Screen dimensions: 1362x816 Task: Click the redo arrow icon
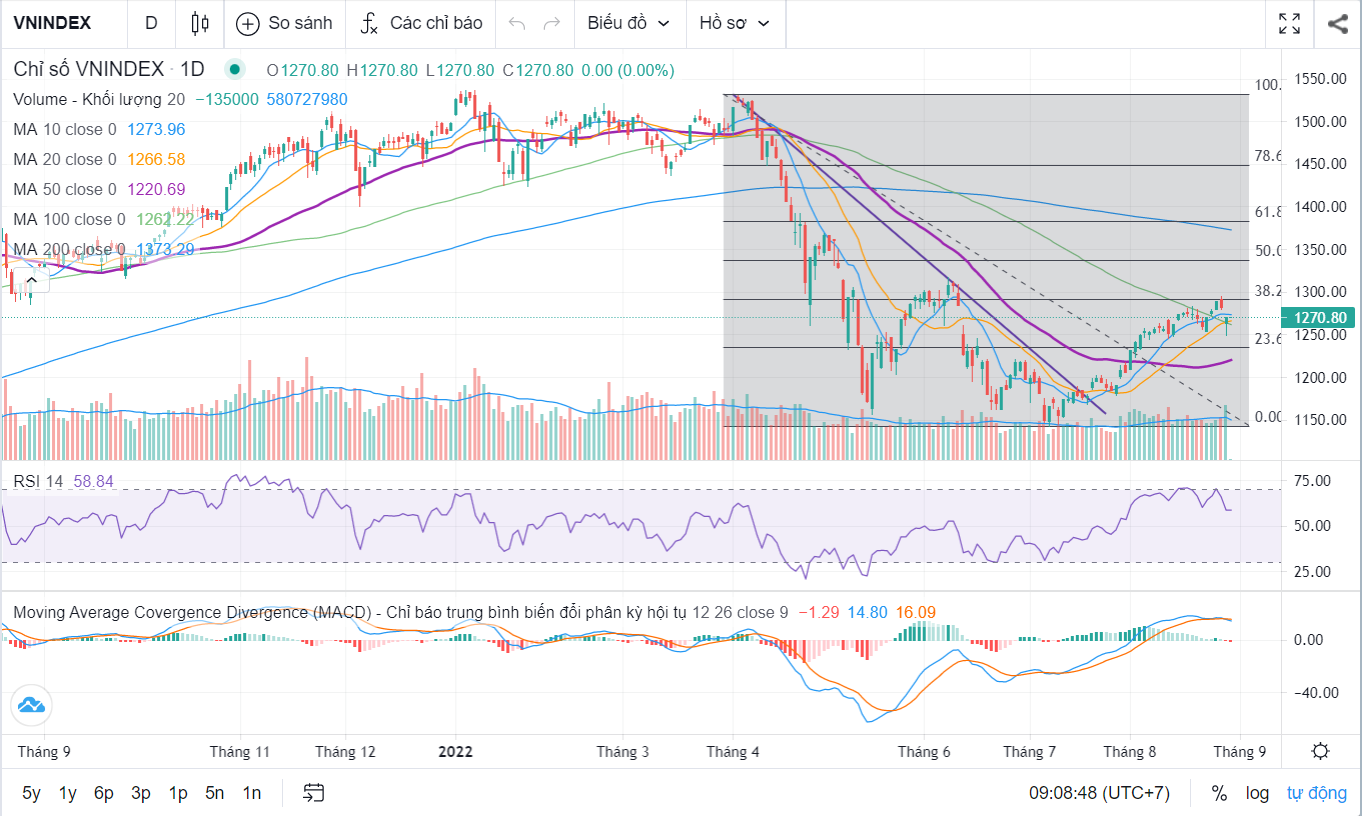click(x=551, y=23)
